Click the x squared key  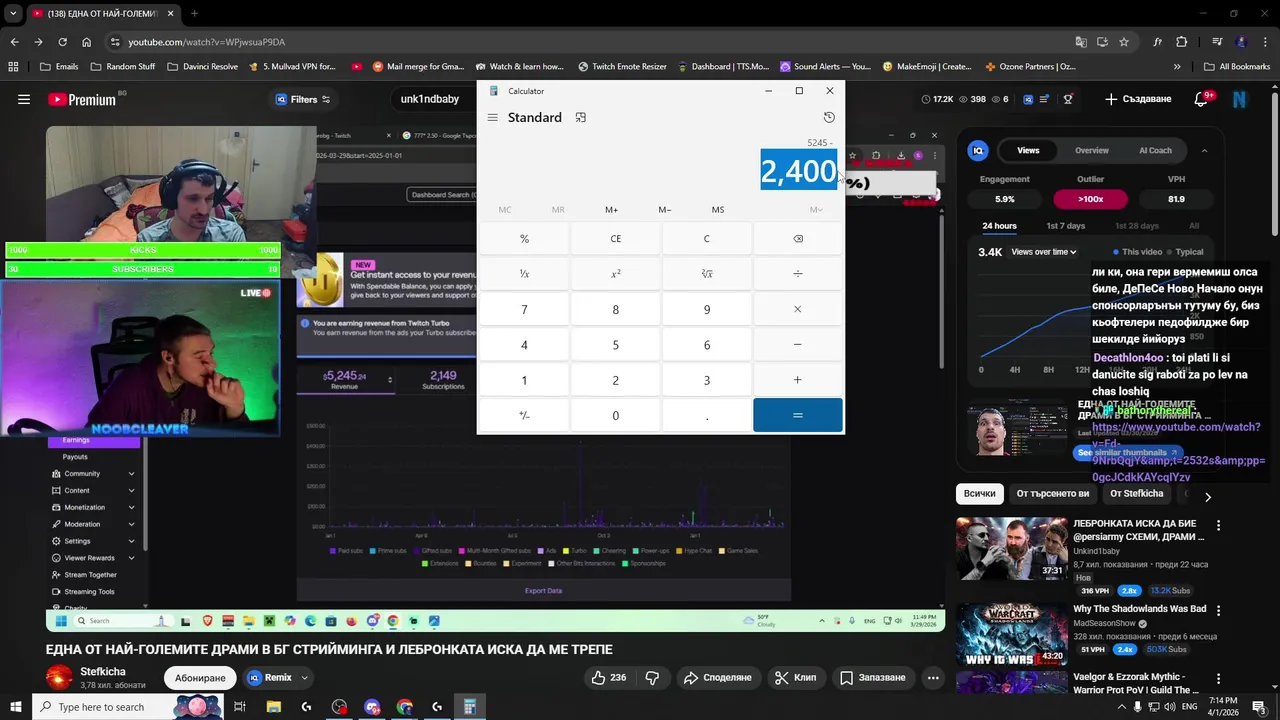pyautogui.click(x=615, y=274)
